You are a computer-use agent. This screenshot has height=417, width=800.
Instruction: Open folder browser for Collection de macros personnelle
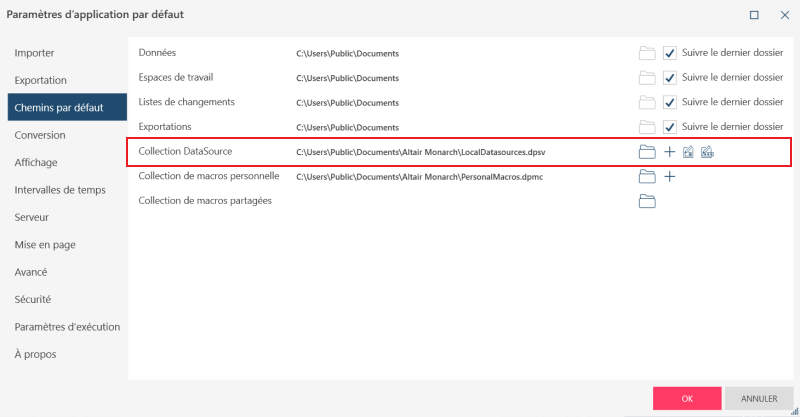[x=646, y=177]
